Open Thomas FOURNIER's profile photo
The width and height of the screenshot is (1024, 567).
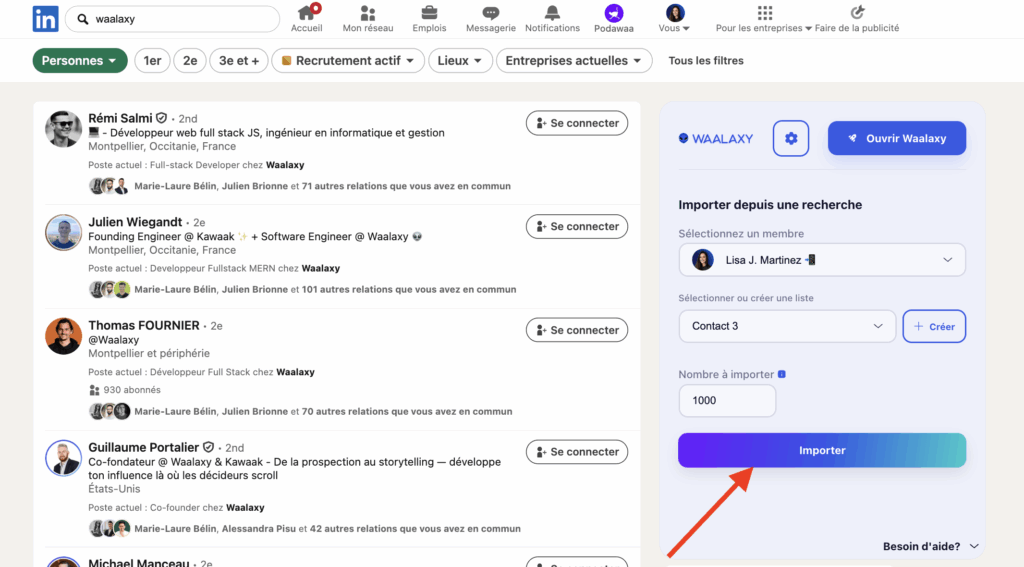click(x=63, y=336)
